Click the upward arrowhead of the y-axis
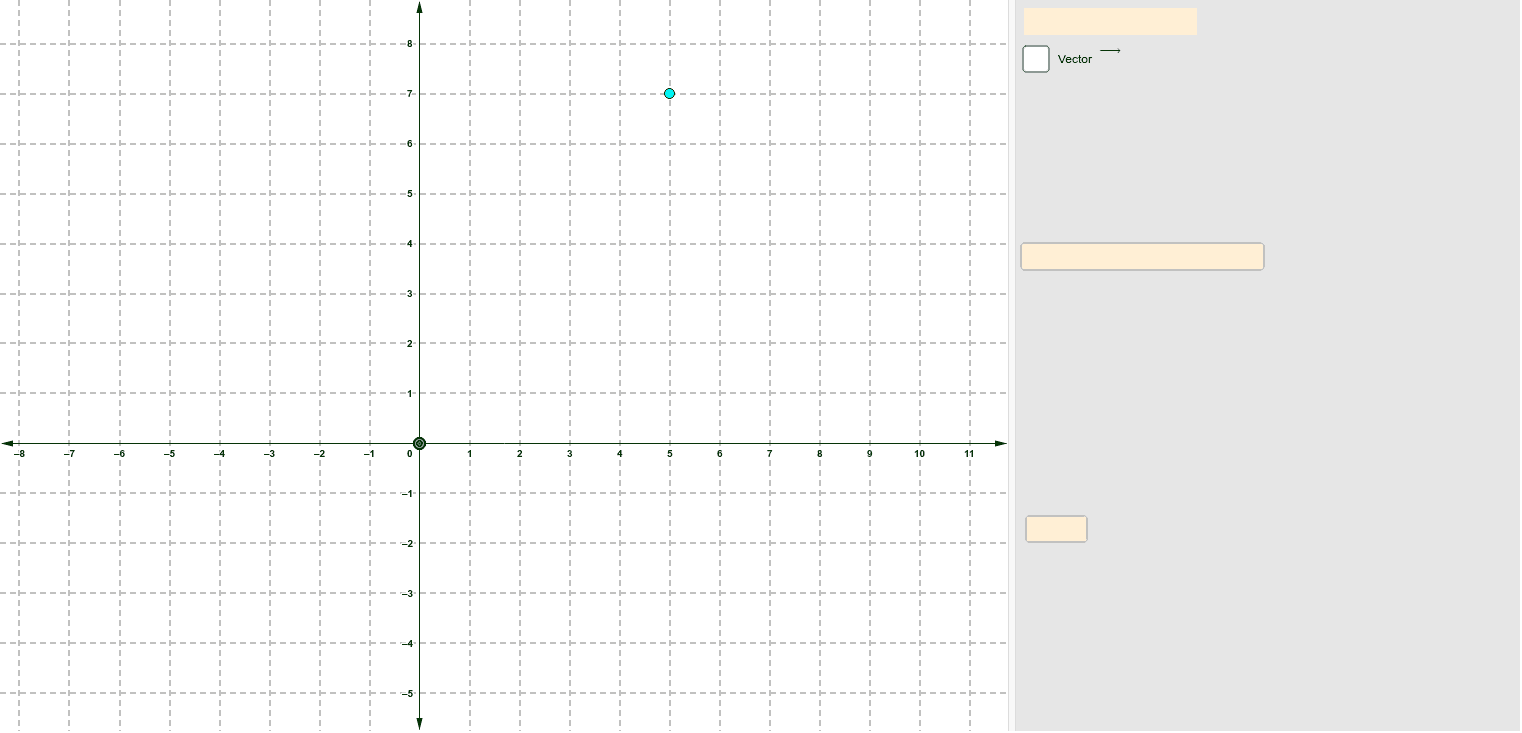The width and height of the screenshot is (1522, 733). point(420,8)
